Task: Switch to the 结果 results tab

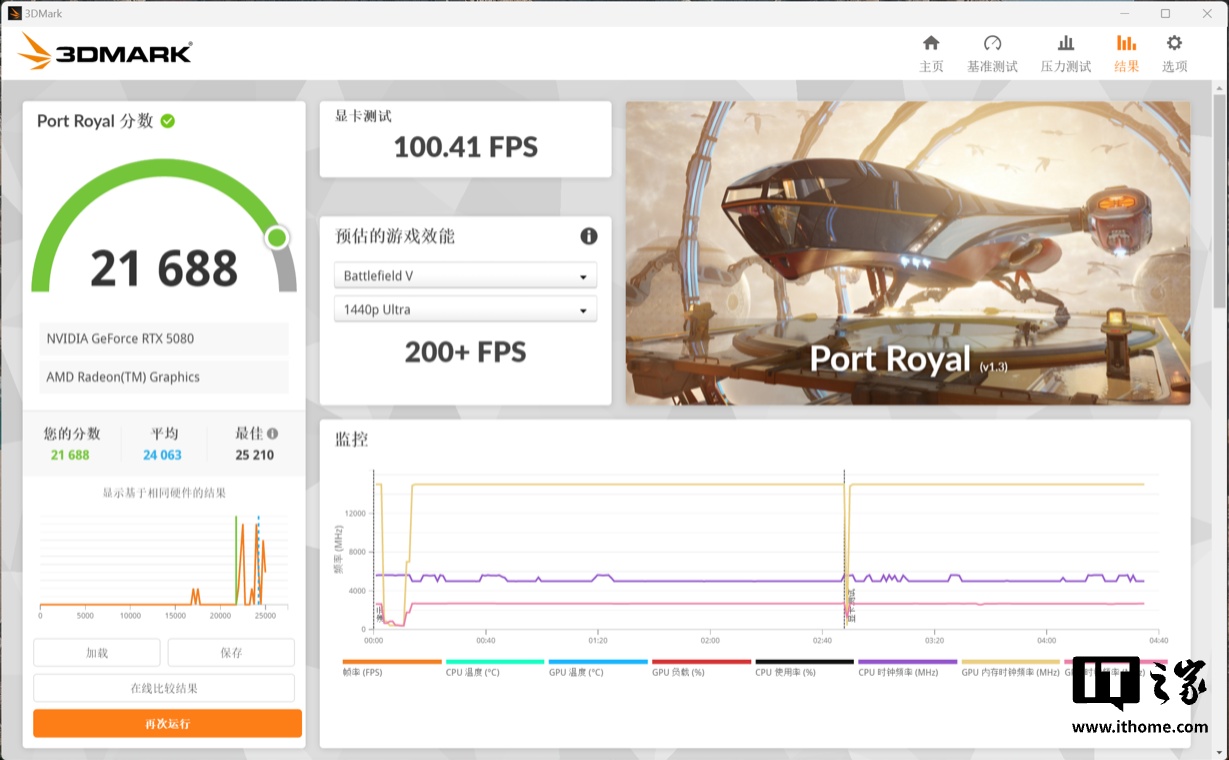Action: (x=1126, y=54)
